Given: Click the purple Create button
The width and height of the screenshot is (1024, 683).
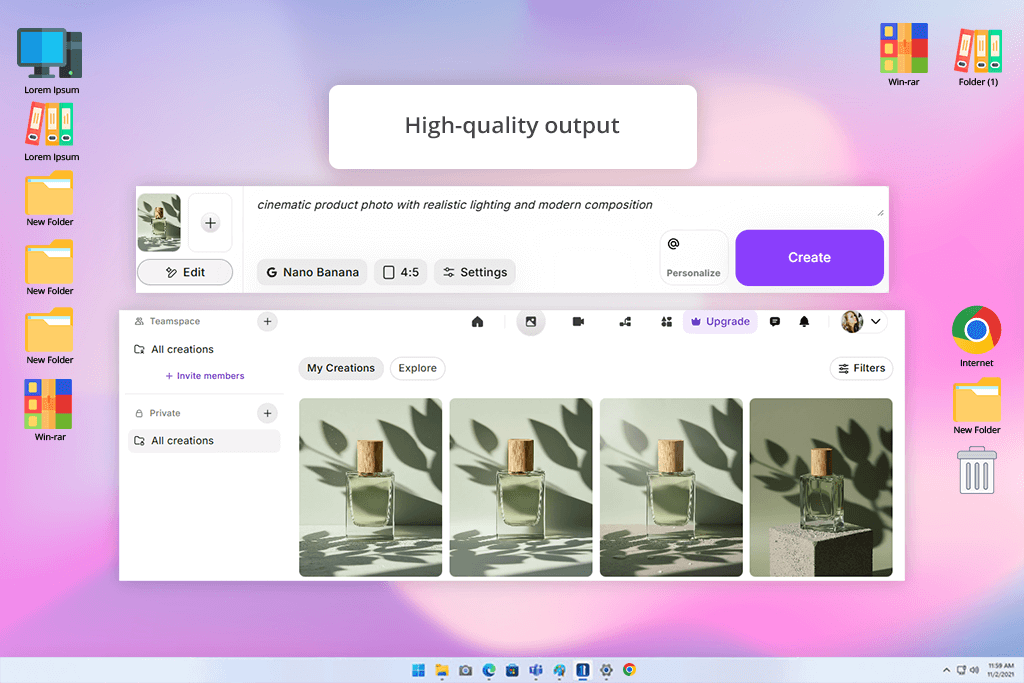Looking at the screenshot, I should [809, 257].
